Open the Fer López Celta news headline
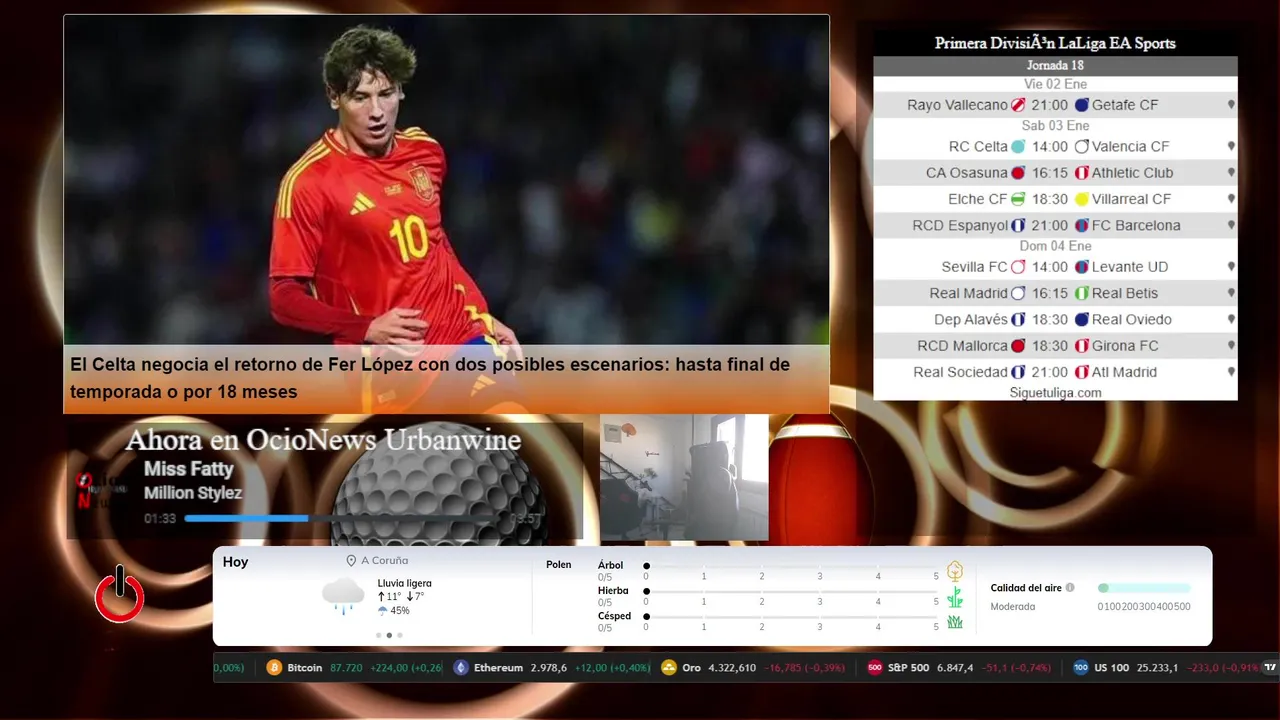The height and width of the screenshot is (720, 1280). (x=430, y=378)
